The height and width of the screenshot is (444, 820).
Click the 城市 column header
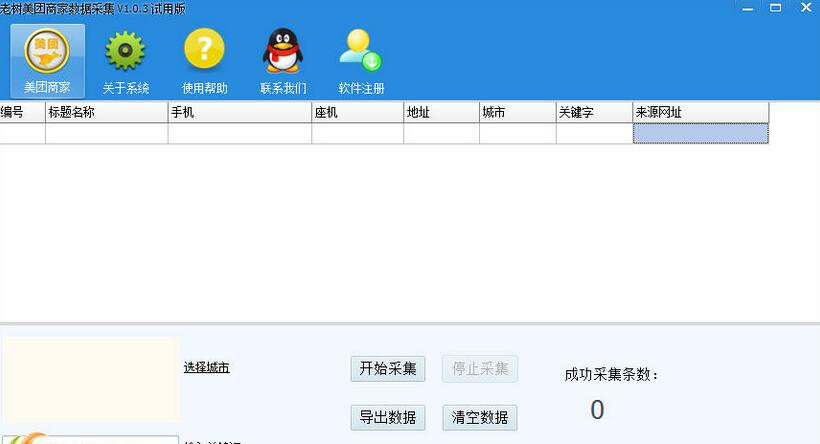(x=518, y=112)
